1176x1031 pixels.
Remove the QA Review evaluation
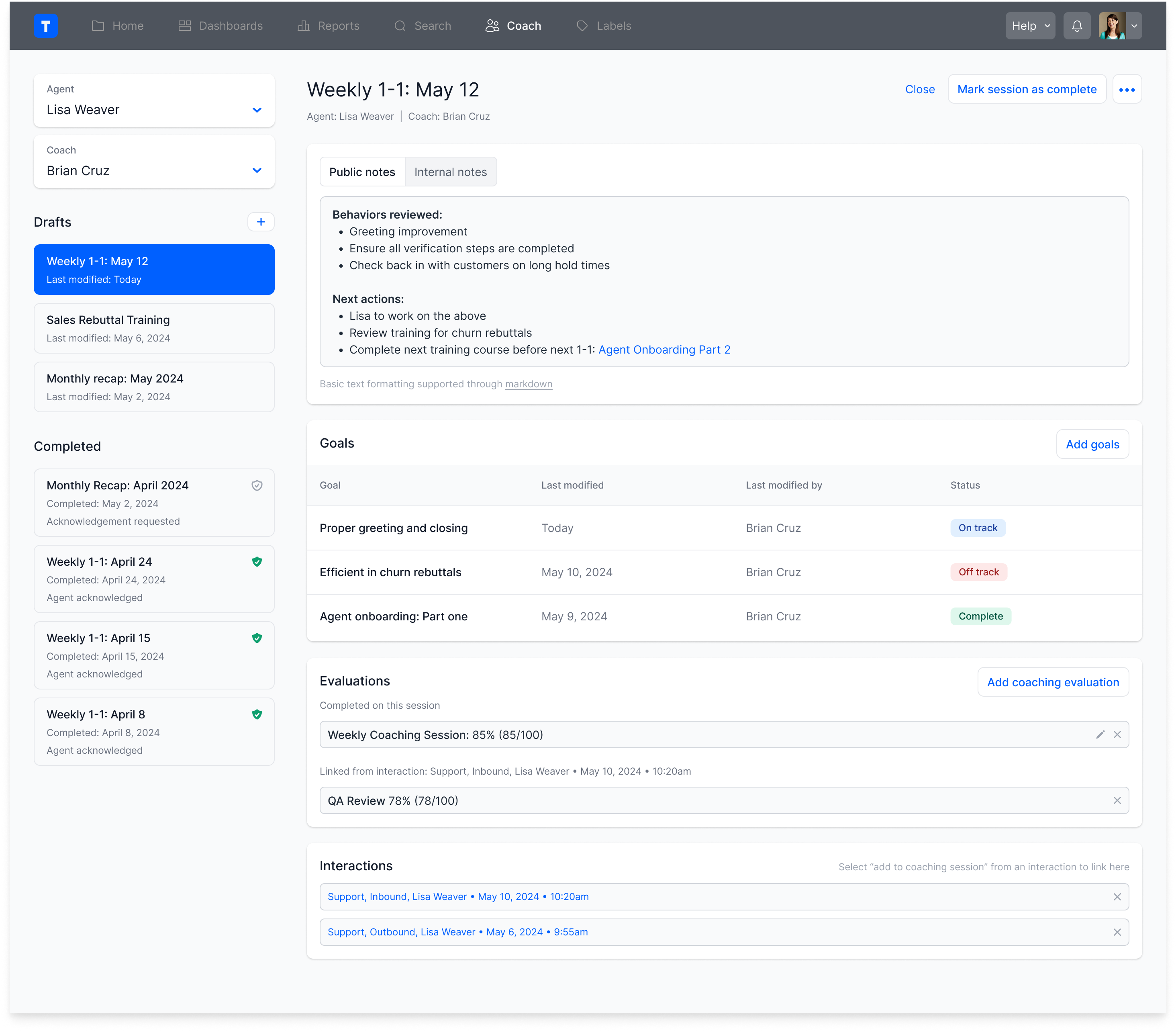[1117, 801]
